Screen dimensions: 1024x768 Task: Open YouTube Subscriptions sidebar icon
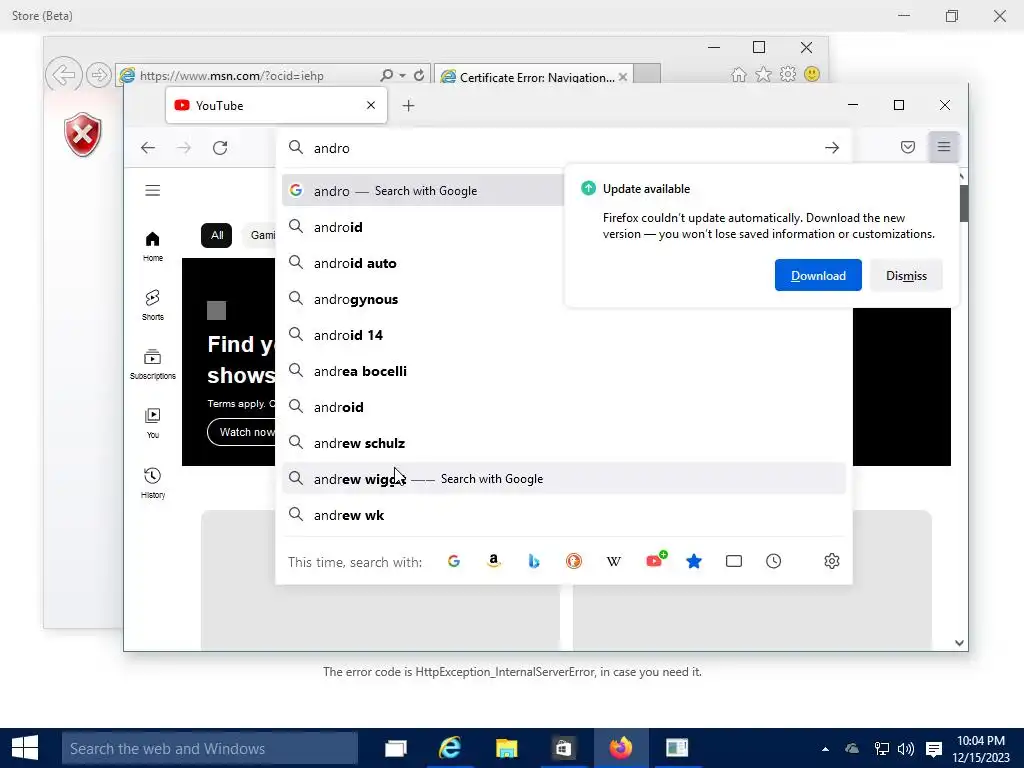(153, 364)
